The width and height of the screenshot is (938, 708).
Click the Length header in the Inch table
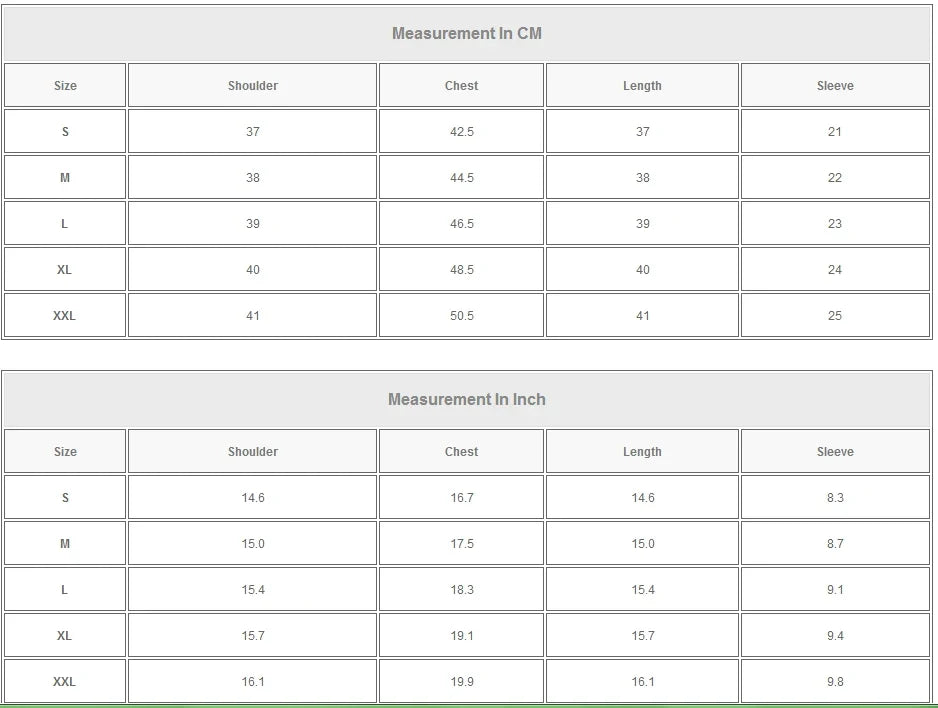point(642,452)
